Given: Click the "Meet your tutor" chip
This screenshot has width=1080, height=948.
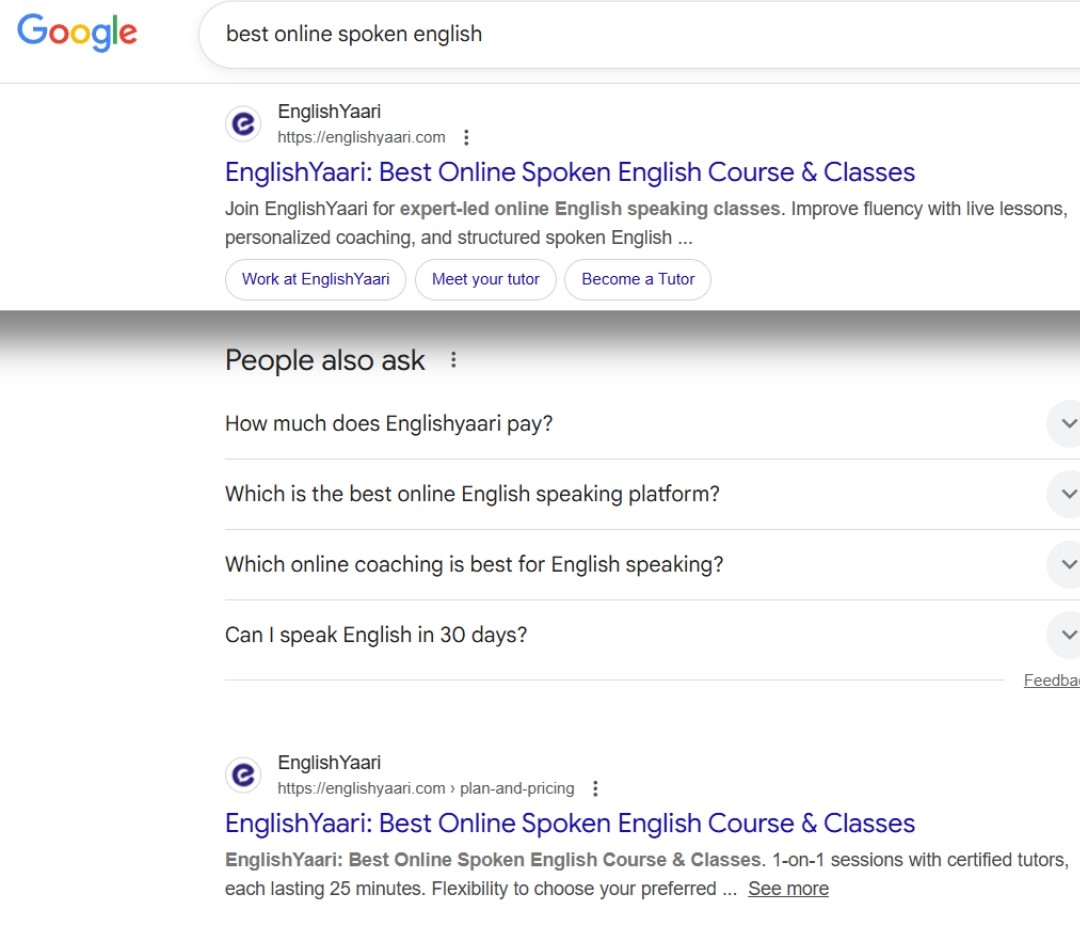Looking at the screenshot, I should (485, 280).
